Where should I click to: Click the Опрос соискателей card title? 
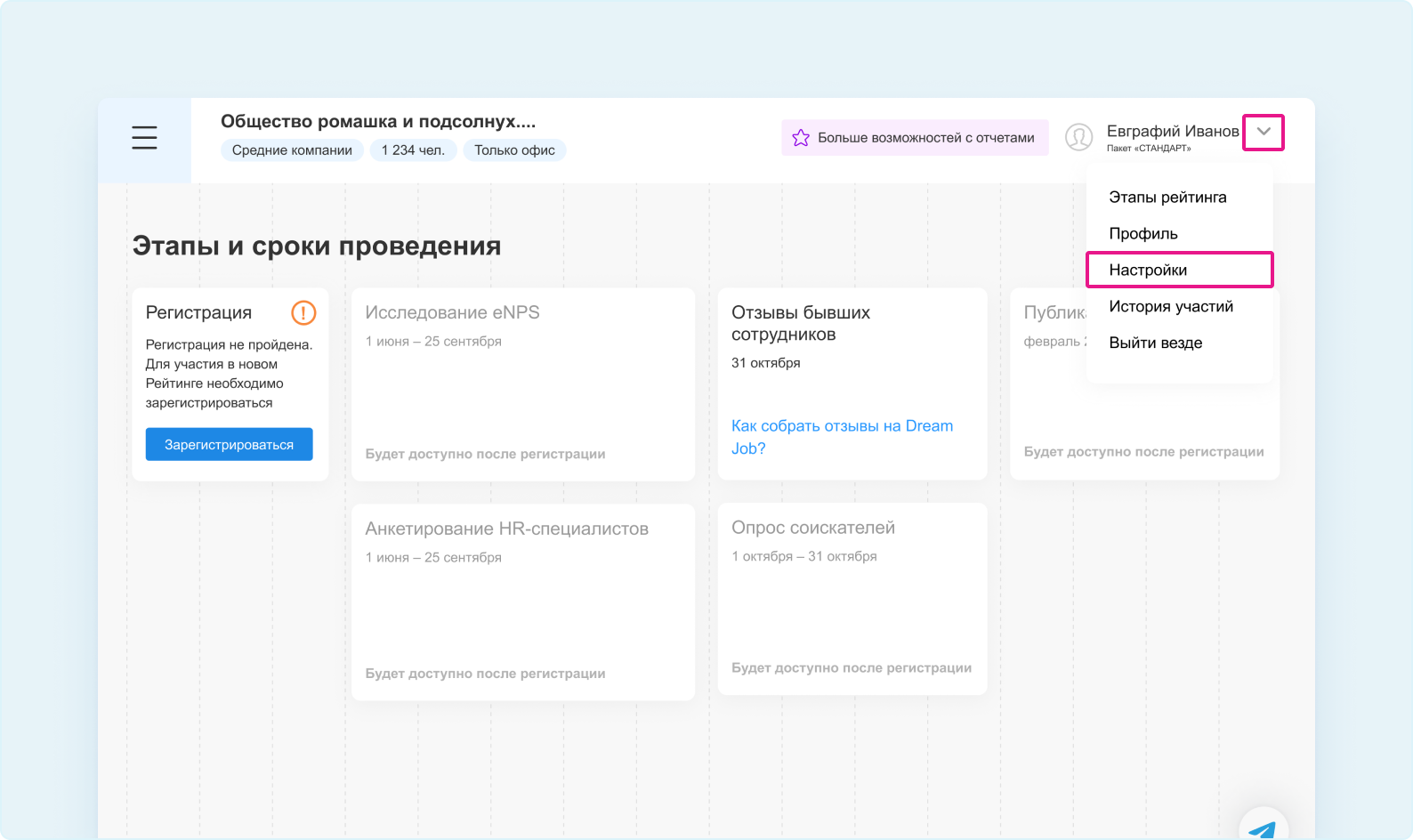(813, 528)
